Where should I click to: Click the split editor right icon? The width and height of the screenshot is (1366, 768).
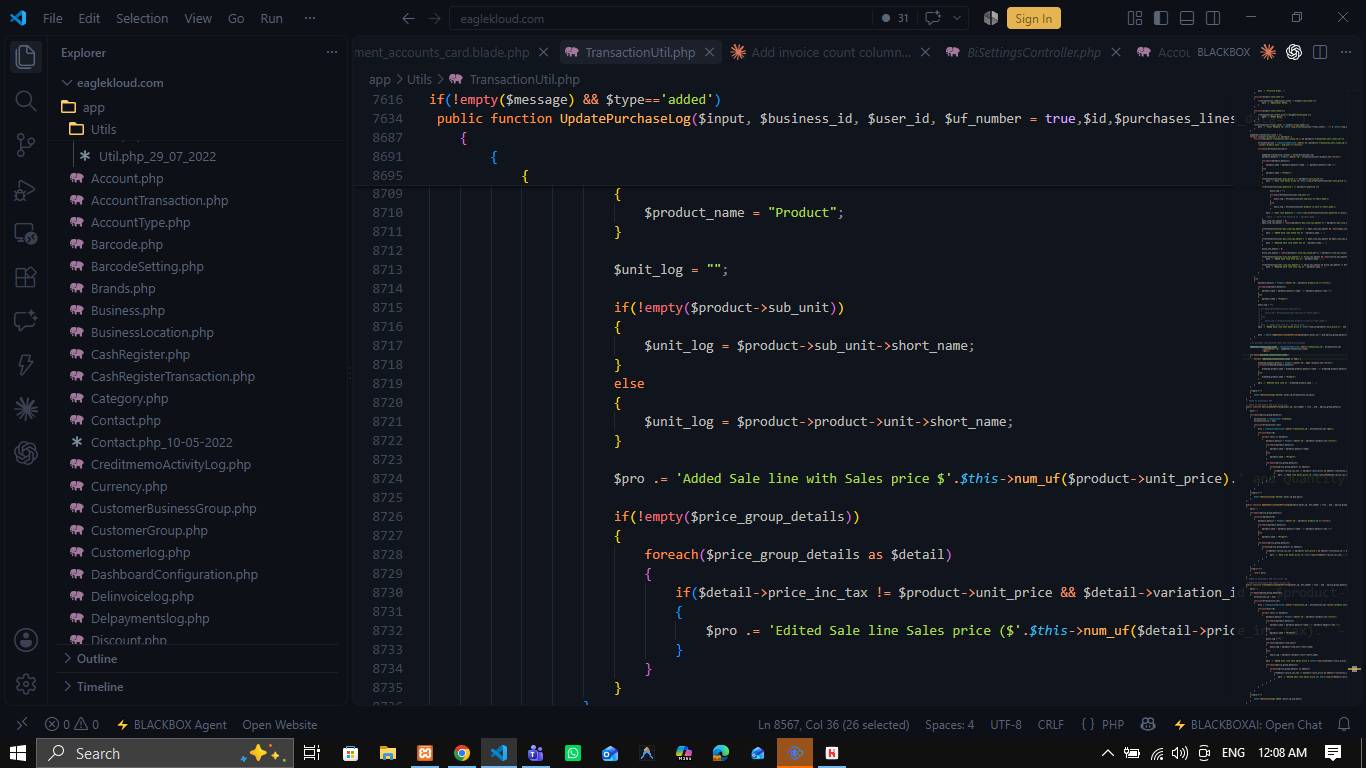click(x=1320, y=52)
